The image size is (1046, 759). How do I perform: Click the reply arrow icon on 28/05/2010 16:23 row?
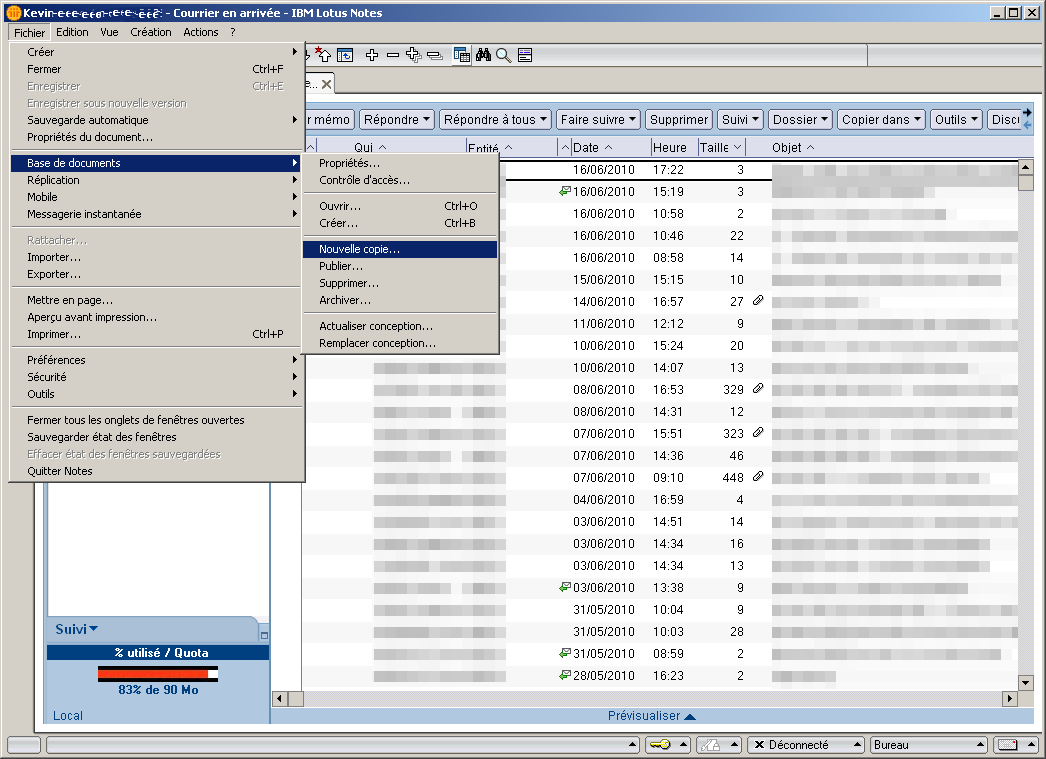565,676
